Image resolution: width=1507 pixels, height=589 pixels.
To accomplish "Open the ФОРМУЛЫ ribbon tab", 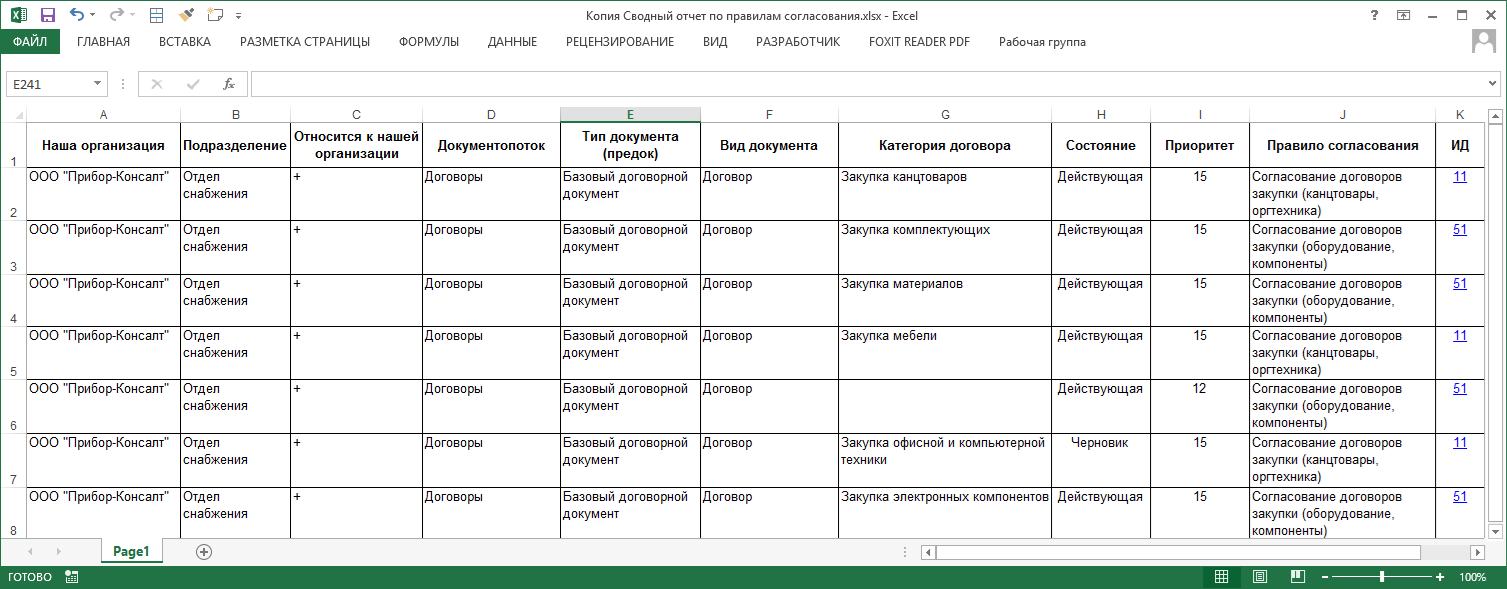I will pos(428,42).
